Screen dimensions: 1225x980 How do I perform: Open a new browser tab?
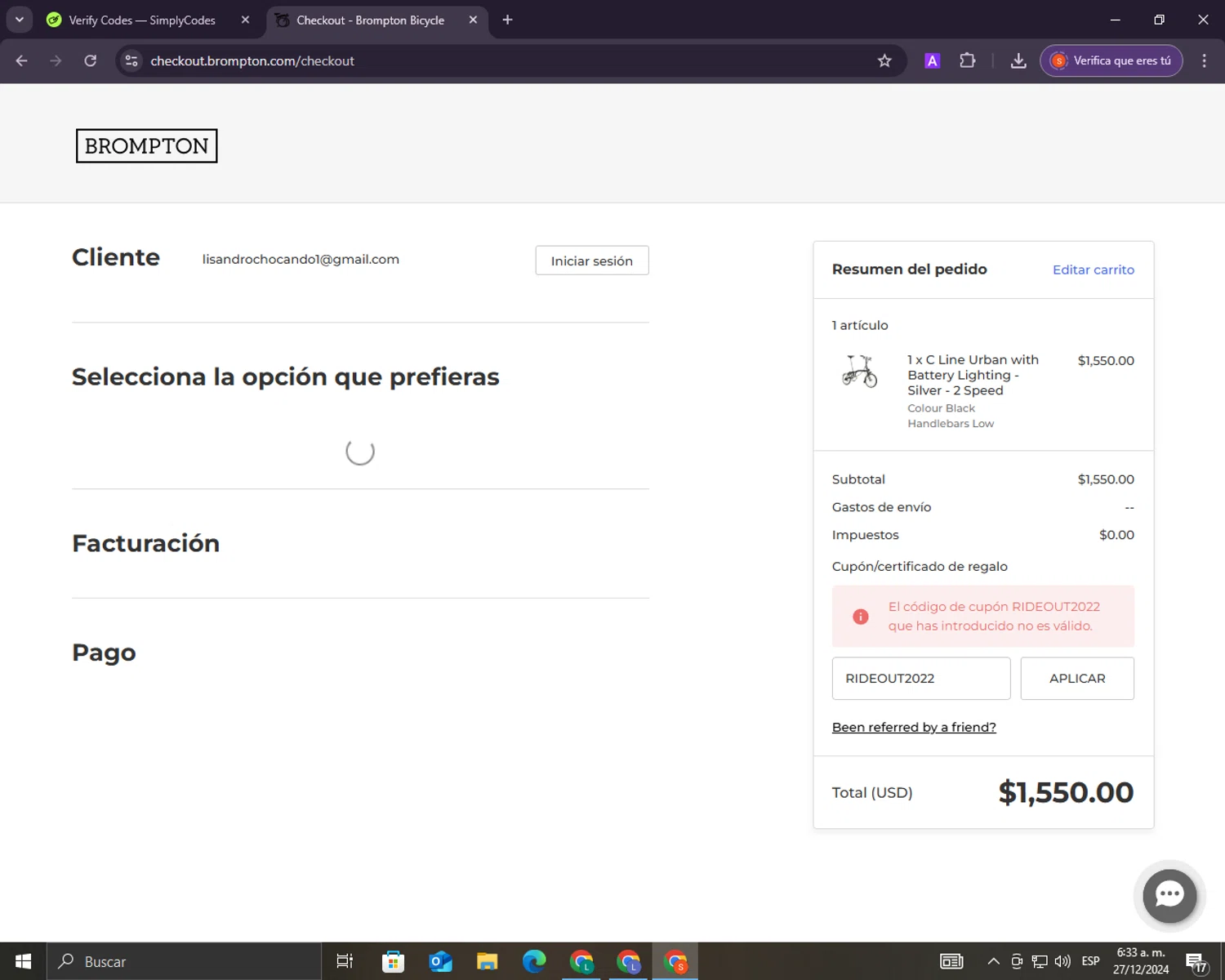click(x=507, y=20)
